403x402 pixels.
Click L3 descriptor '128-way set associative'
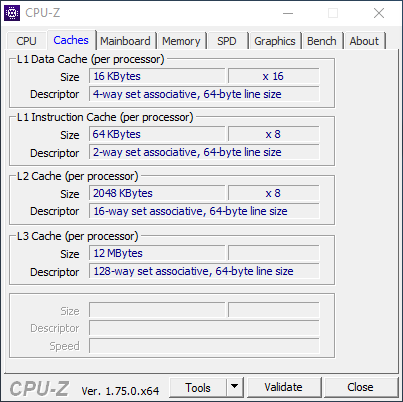(x=204, y=271)
